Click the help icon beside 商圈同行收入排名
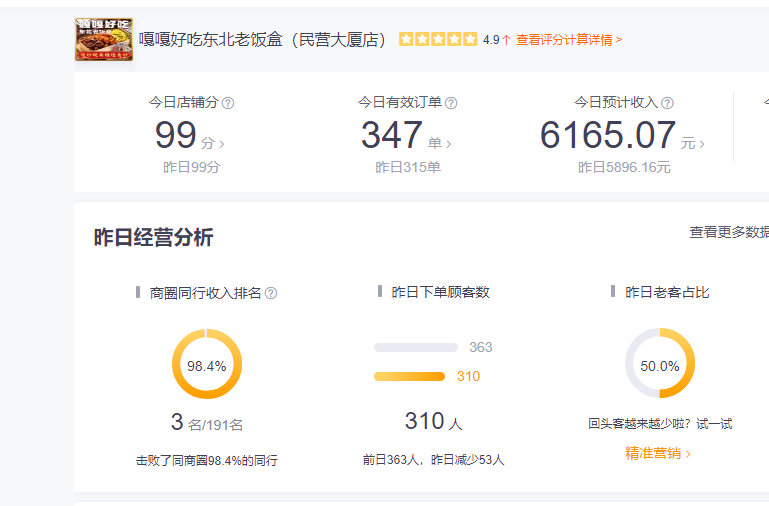The width and height of the screenshot is (769, 506). 271,293
